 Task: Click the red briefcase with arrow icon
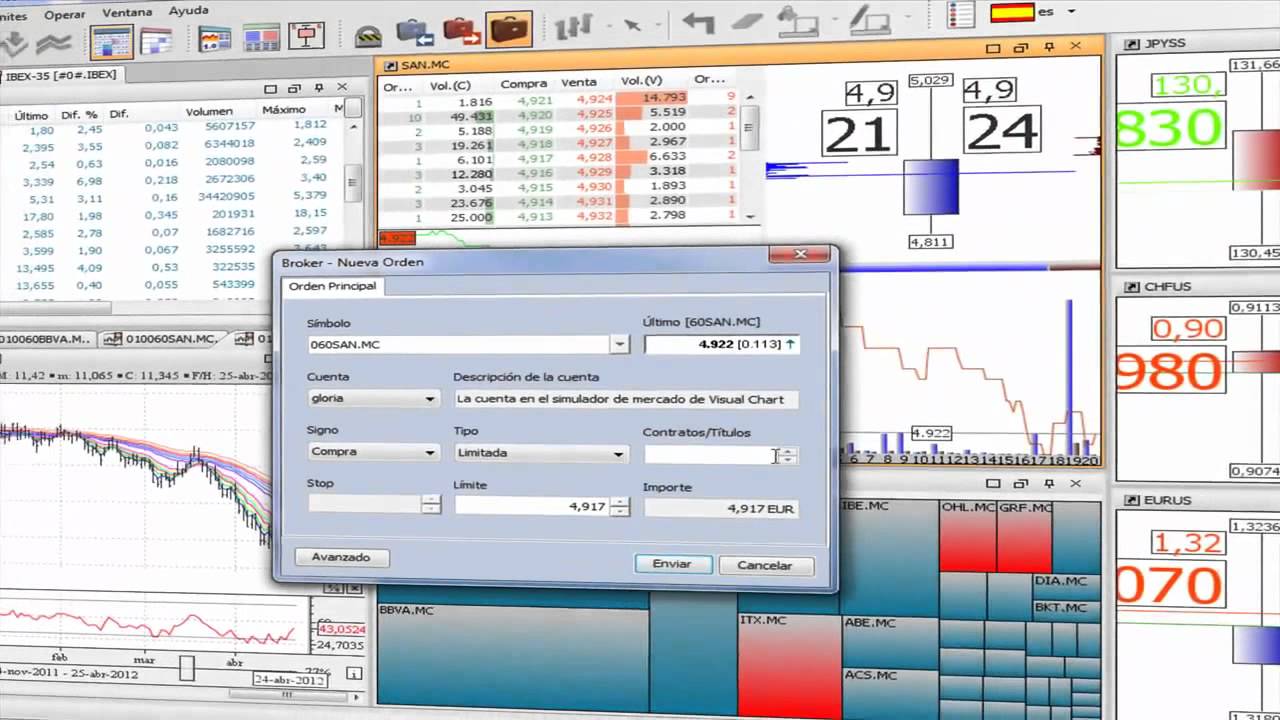click(461, 29)
